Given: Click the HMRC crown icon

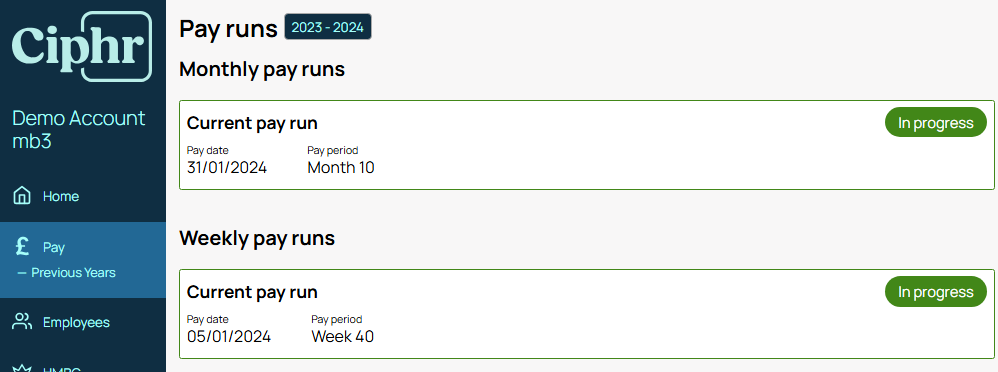Looking at the screenshot, I should coord(22,369).
